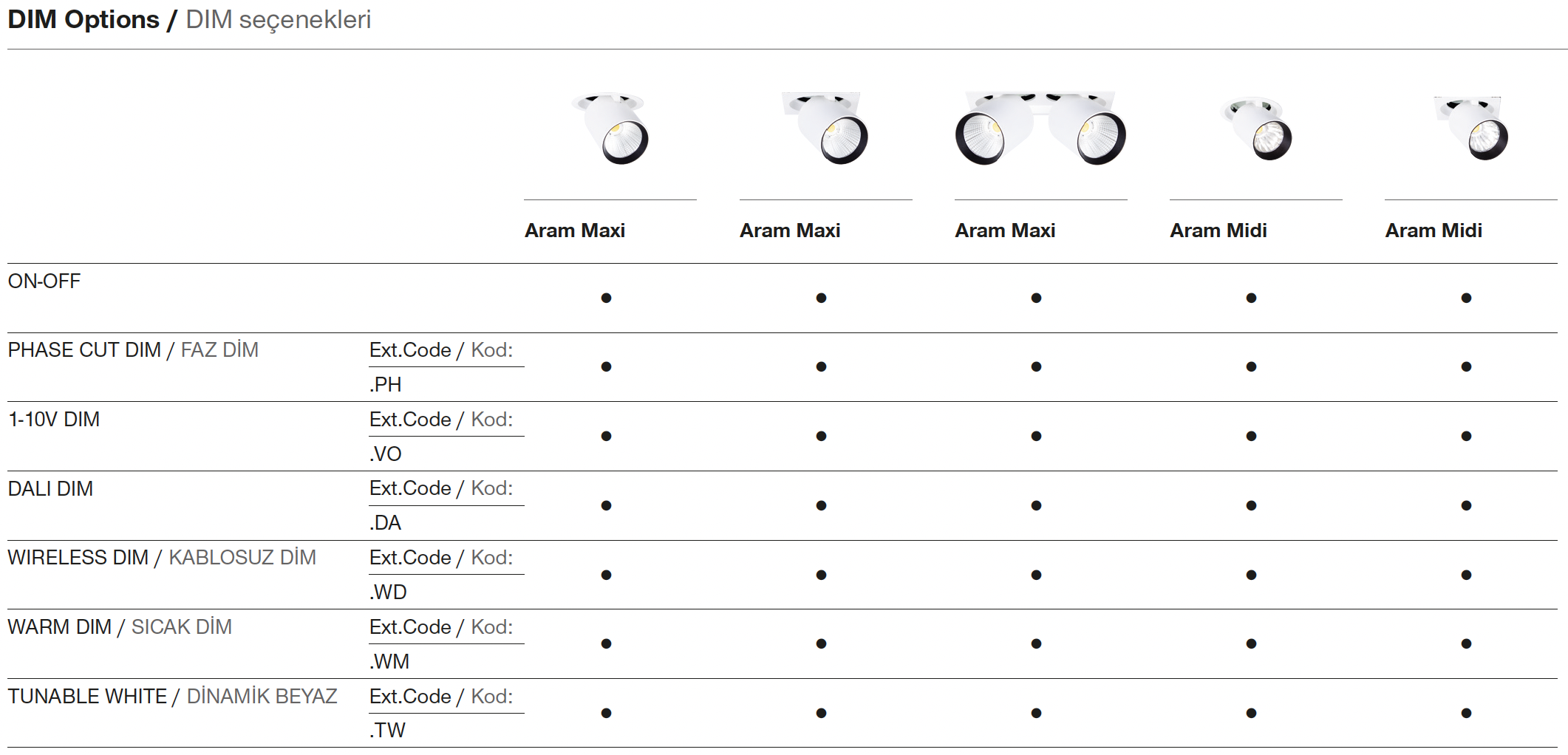The height and width of the screenshot is (755, 1568).
Task: Click the DALI DIM row label
Action: coord(50,489)
